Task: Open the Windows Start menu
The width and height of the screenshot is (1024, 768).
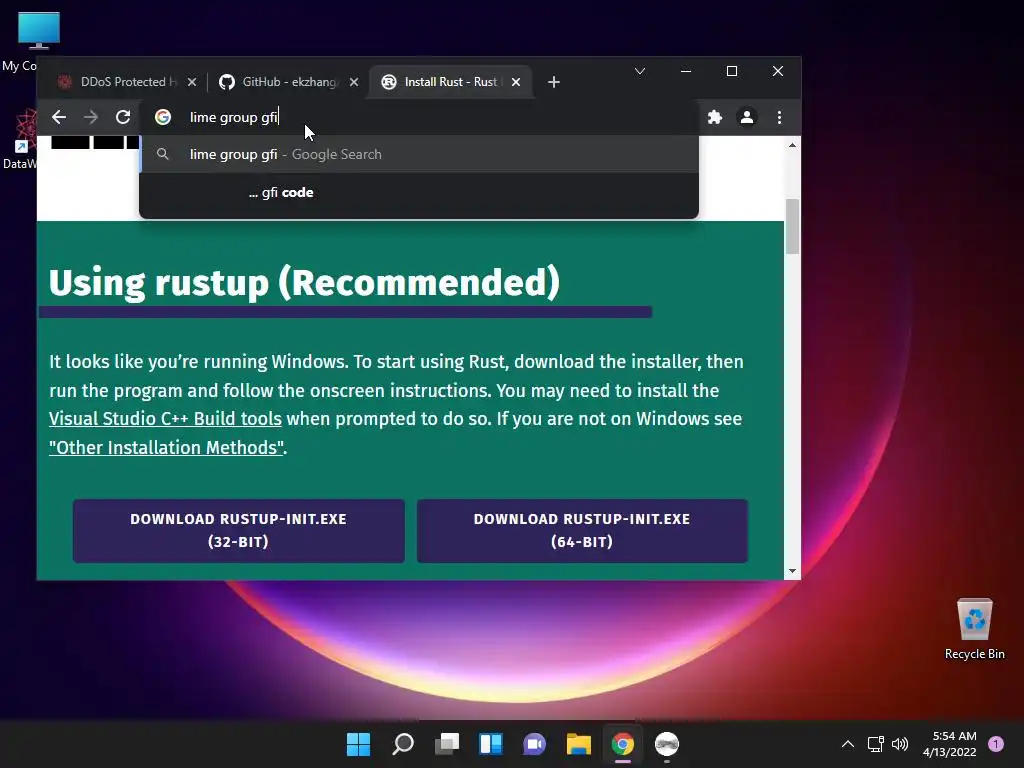Action: (358, 744)
